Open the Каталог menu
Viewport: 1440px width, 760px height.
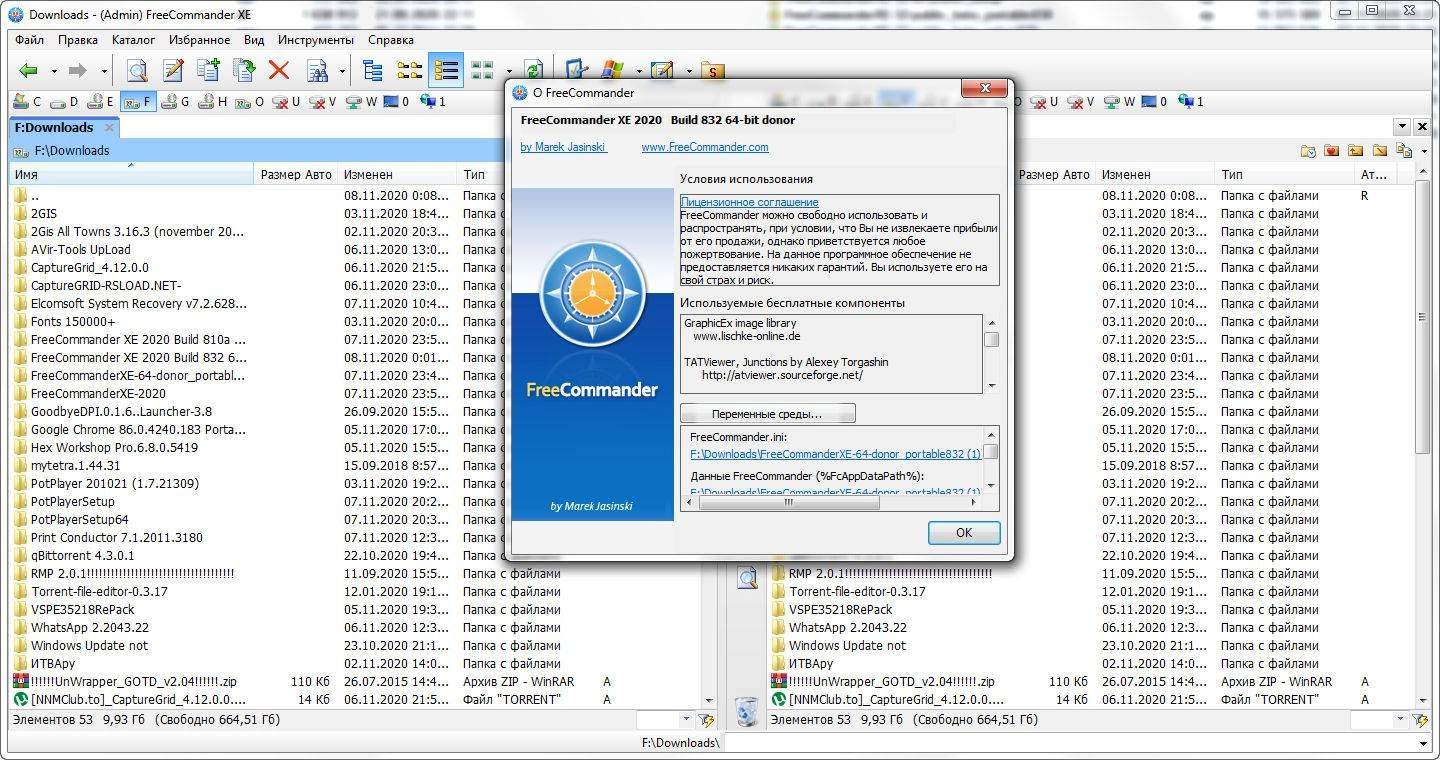click(133, 40)
